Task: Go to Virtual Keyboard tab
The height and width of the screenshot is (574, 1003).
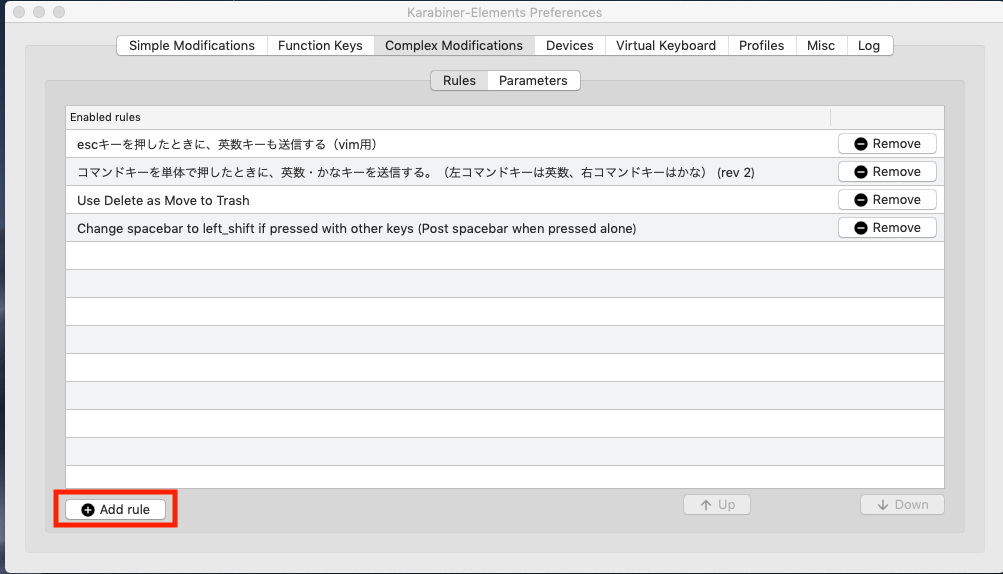Action: 666,45
